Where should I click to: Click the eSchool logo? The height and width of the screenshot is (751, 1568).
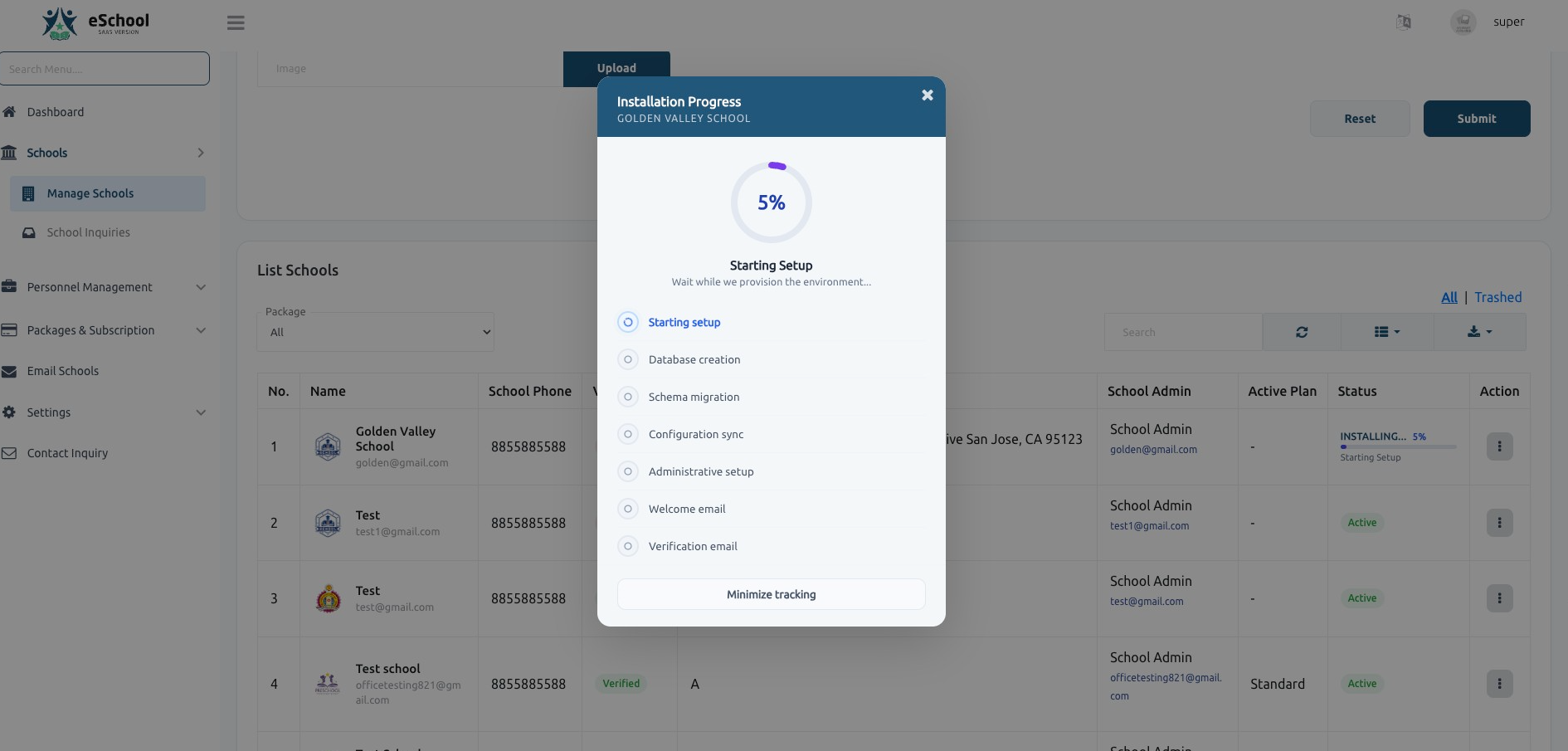click(95, 23)
